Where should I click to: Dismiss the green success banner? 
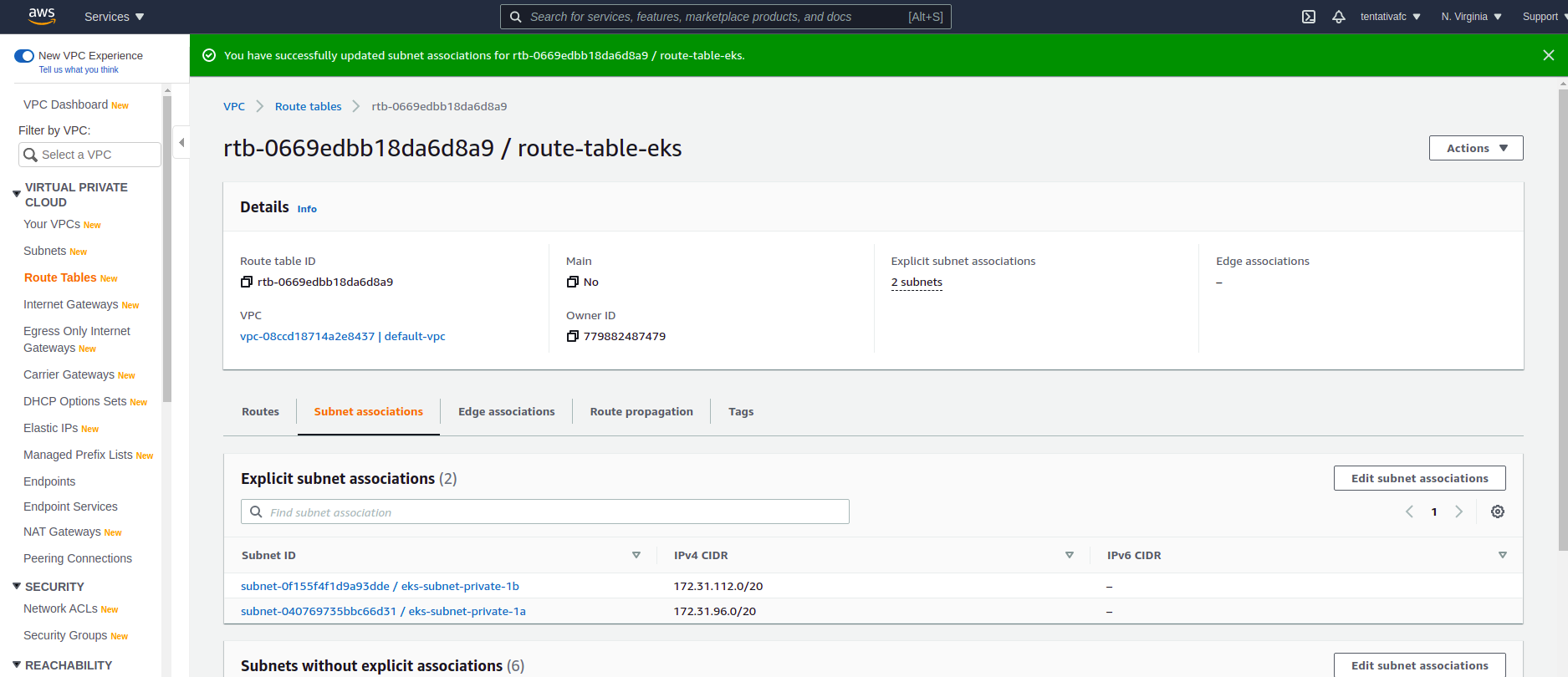point(1549,55)
